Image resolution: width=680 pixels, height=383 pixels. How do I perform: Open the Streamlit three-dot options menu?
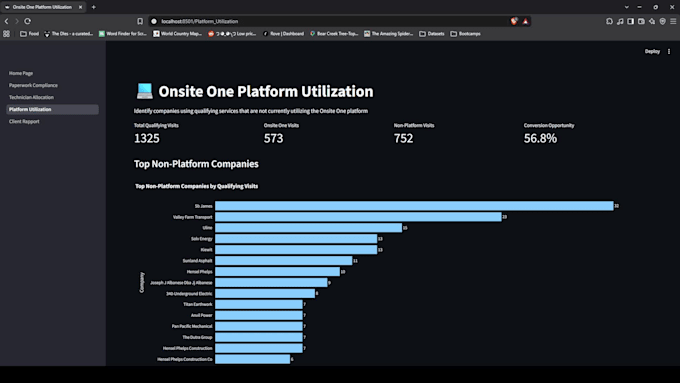point(669,51)
